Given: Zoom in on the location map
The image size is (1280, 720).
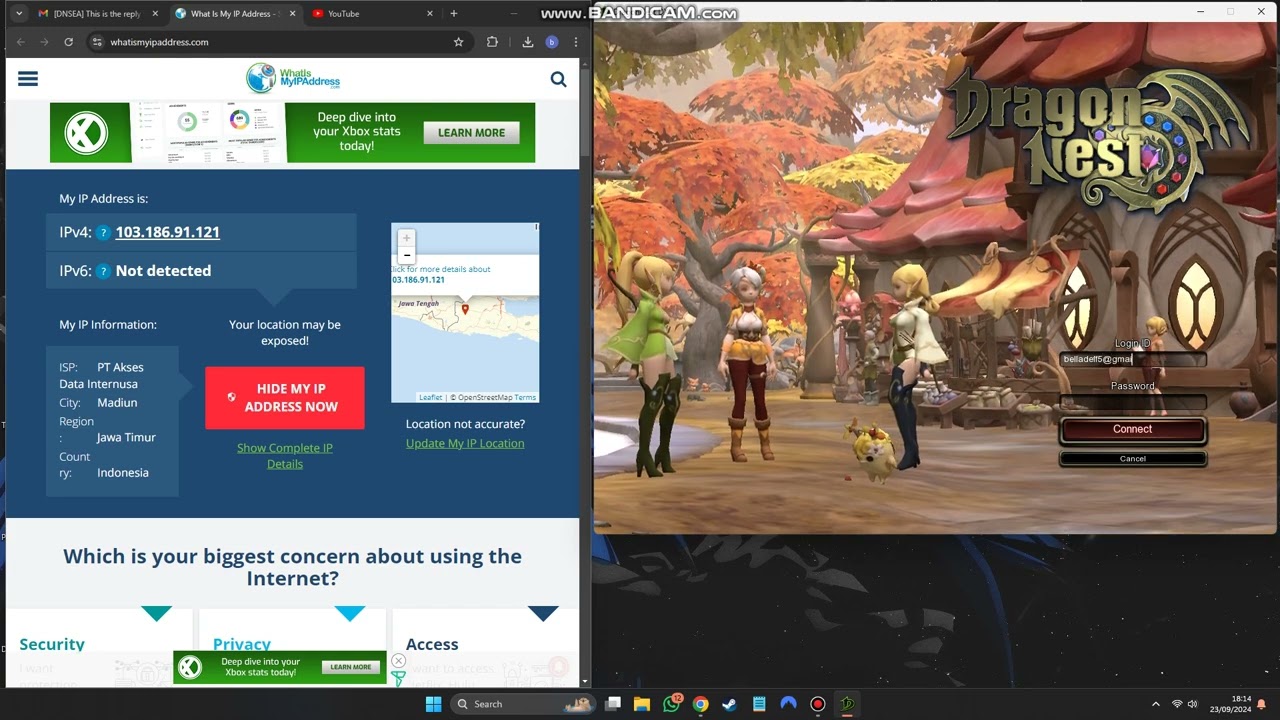Looking at the screenshot, I should (x=406, y=238).
